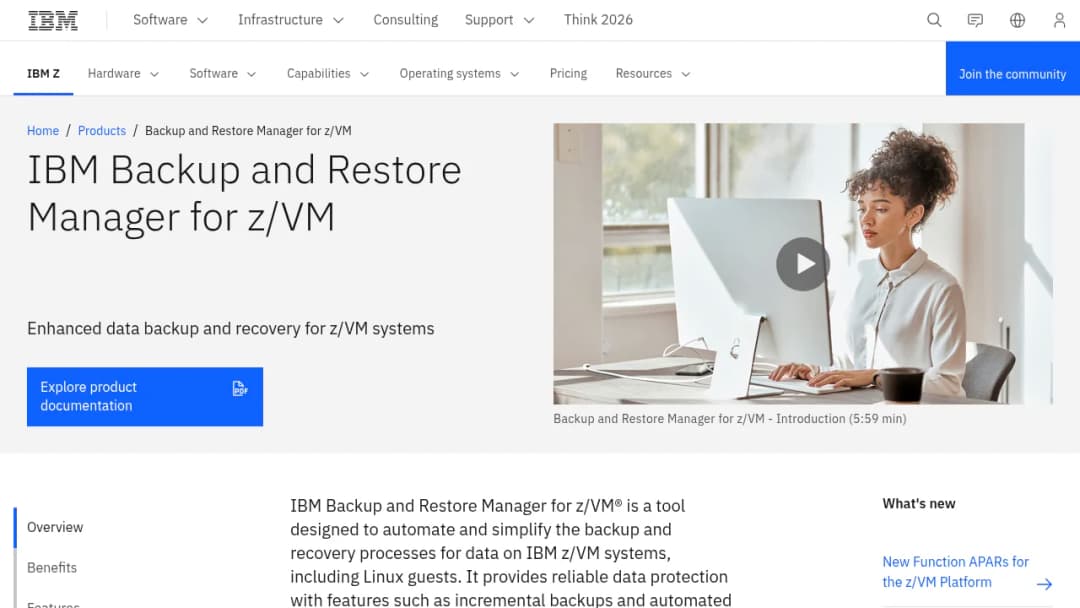
Task: Expand the Capabilities dropdown
Action: tap(328, 74)
